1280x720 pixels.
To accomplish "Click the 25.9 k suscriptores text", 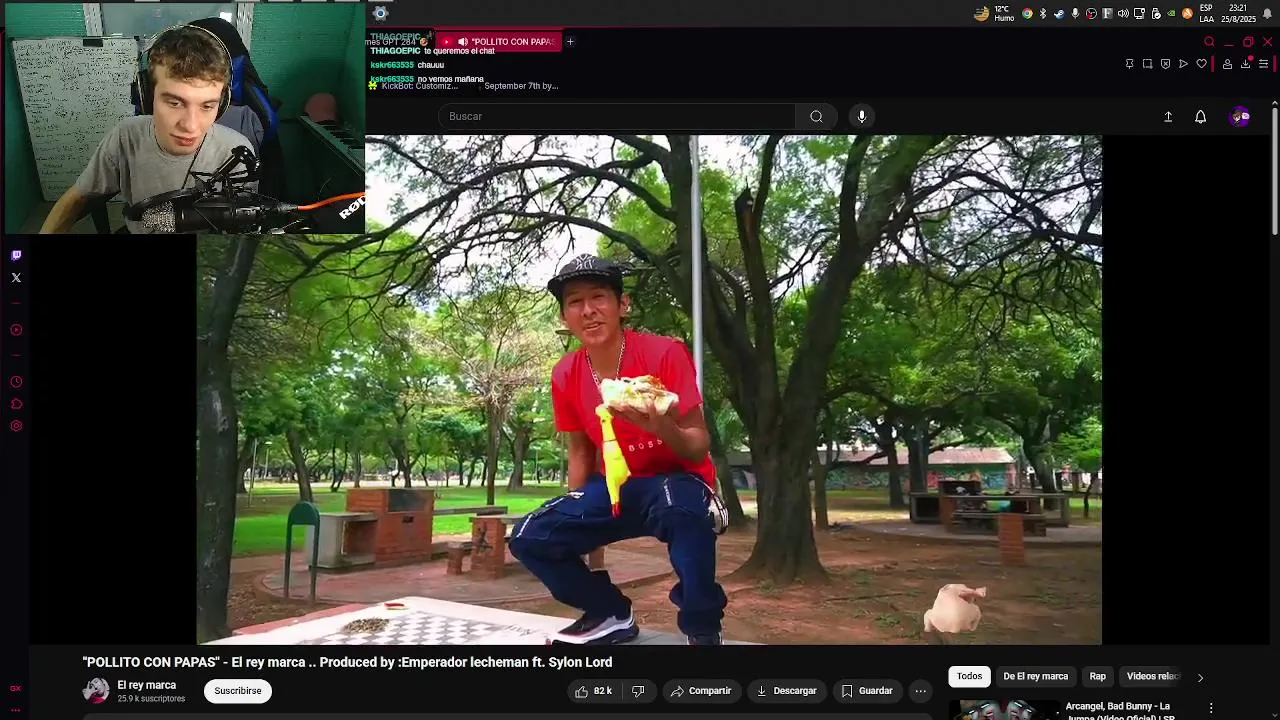I will [x=151, y=699].
